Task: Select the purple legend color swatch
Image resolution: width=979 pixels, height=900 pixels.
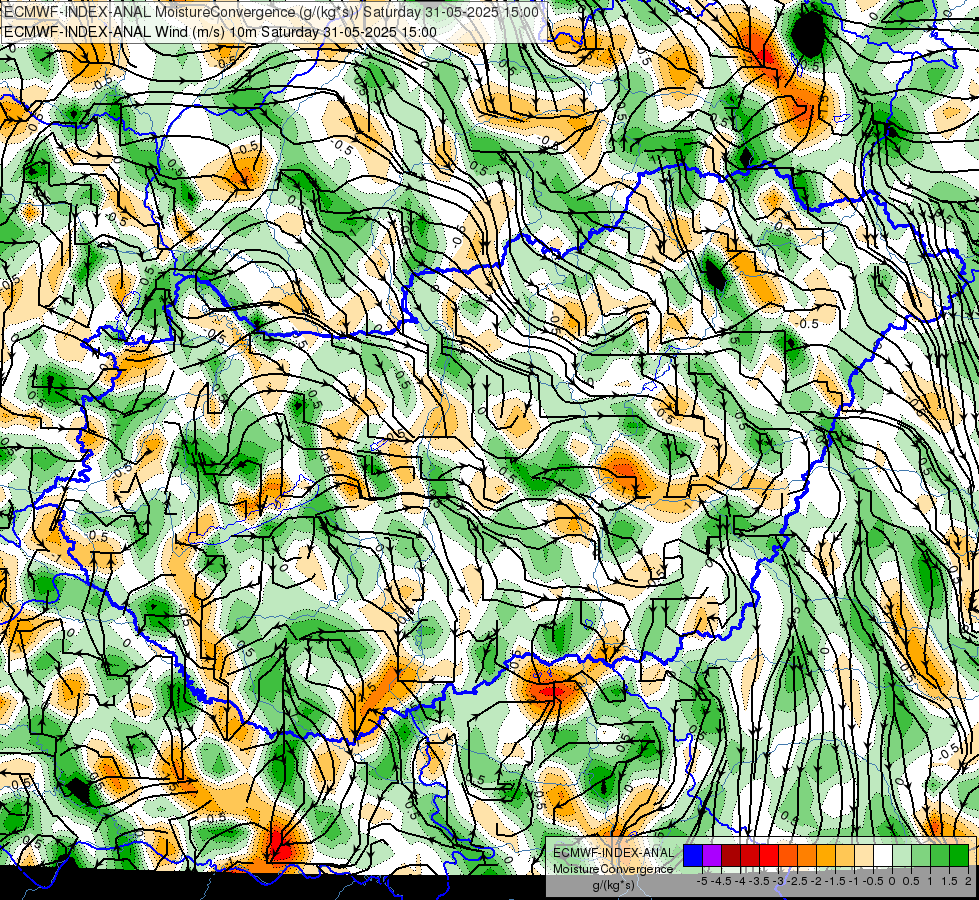Action: [x=712, y=855]
